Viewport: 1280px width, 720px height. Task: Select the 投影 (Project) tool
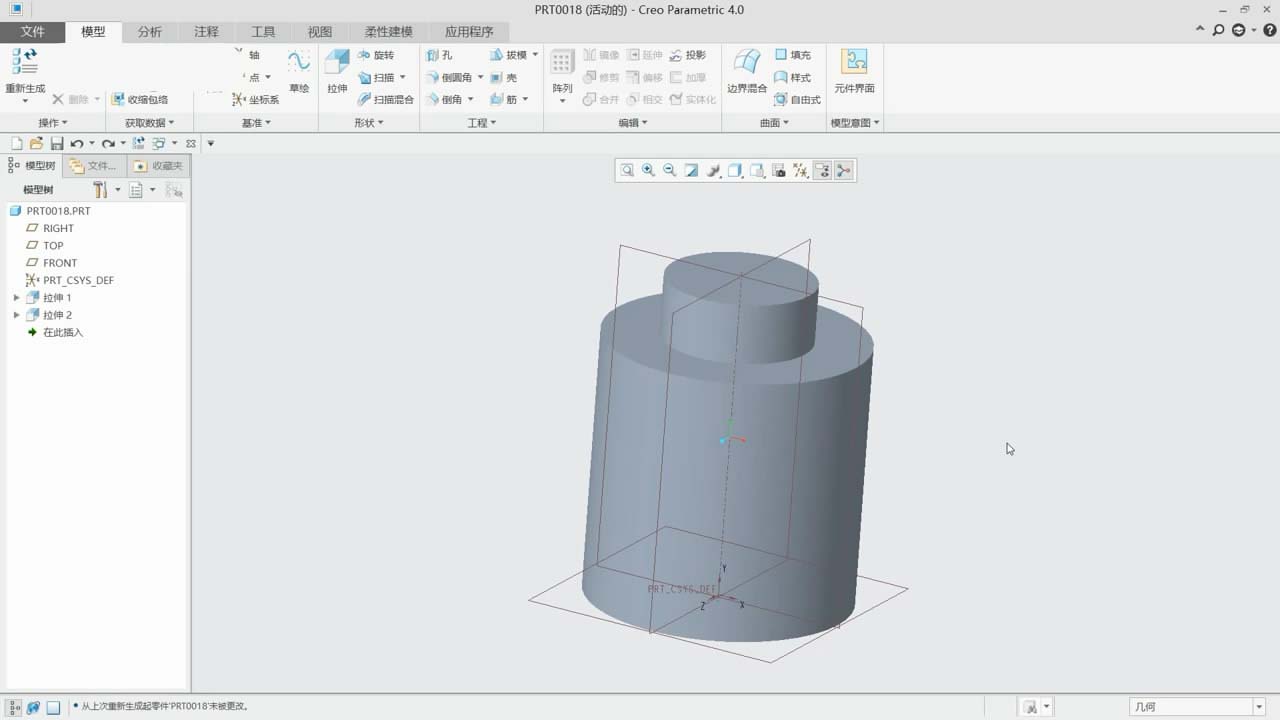pyautogui.click(x=688, y=55)
